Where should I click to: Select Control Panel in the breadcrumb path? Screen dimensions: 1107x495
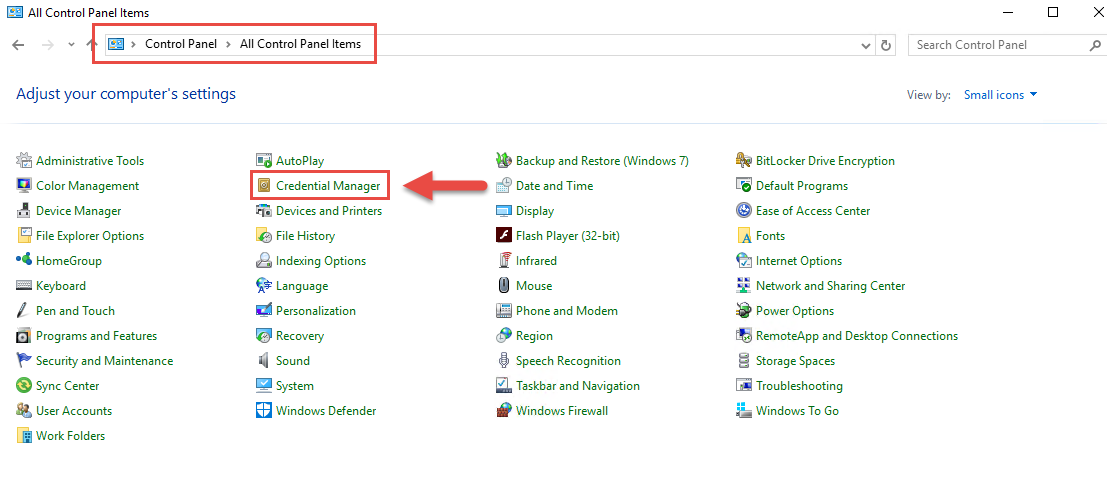tap(181, 44)
